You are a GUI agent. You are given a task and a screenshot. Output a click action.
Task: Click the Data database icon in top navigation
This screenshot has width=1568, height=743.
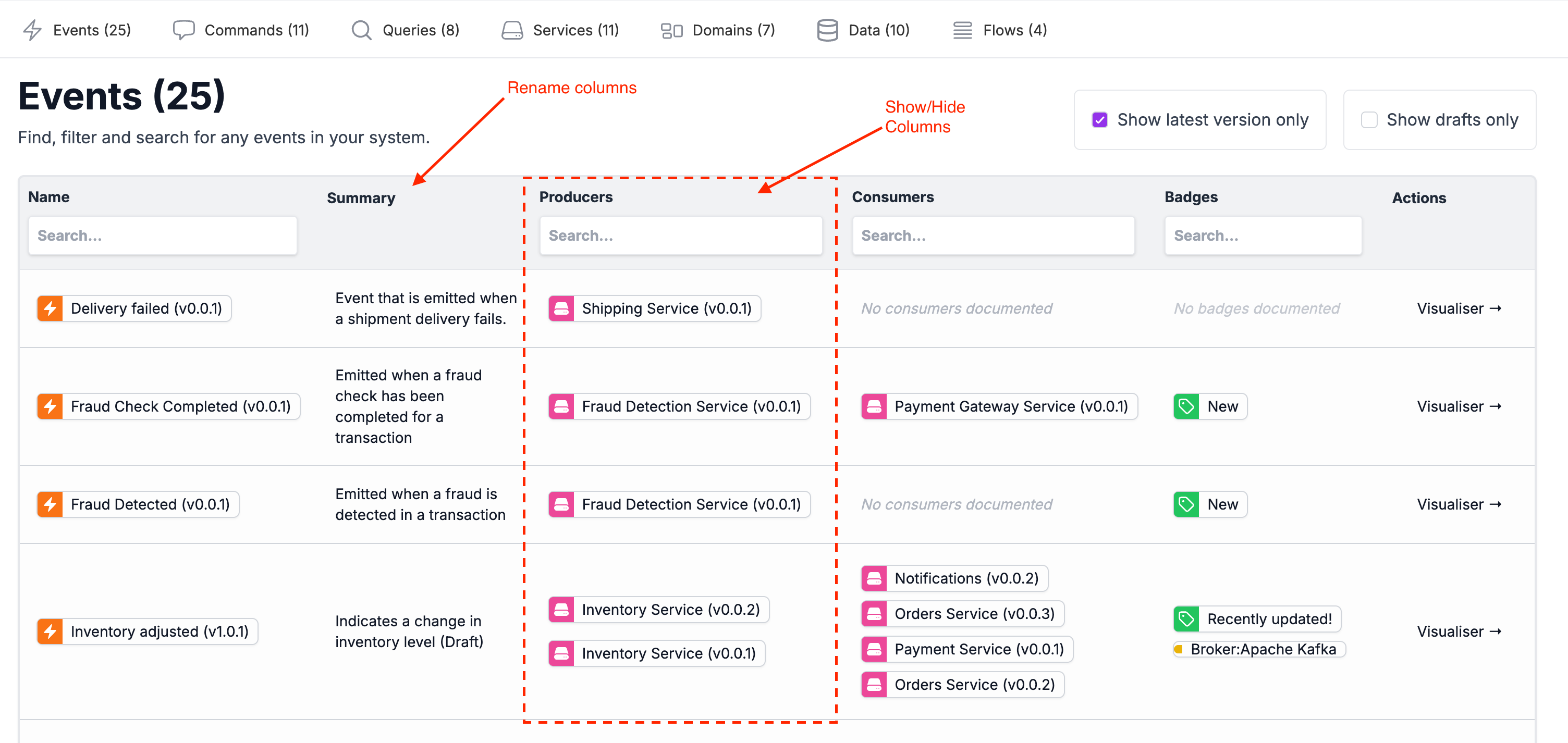coord(827,30)
